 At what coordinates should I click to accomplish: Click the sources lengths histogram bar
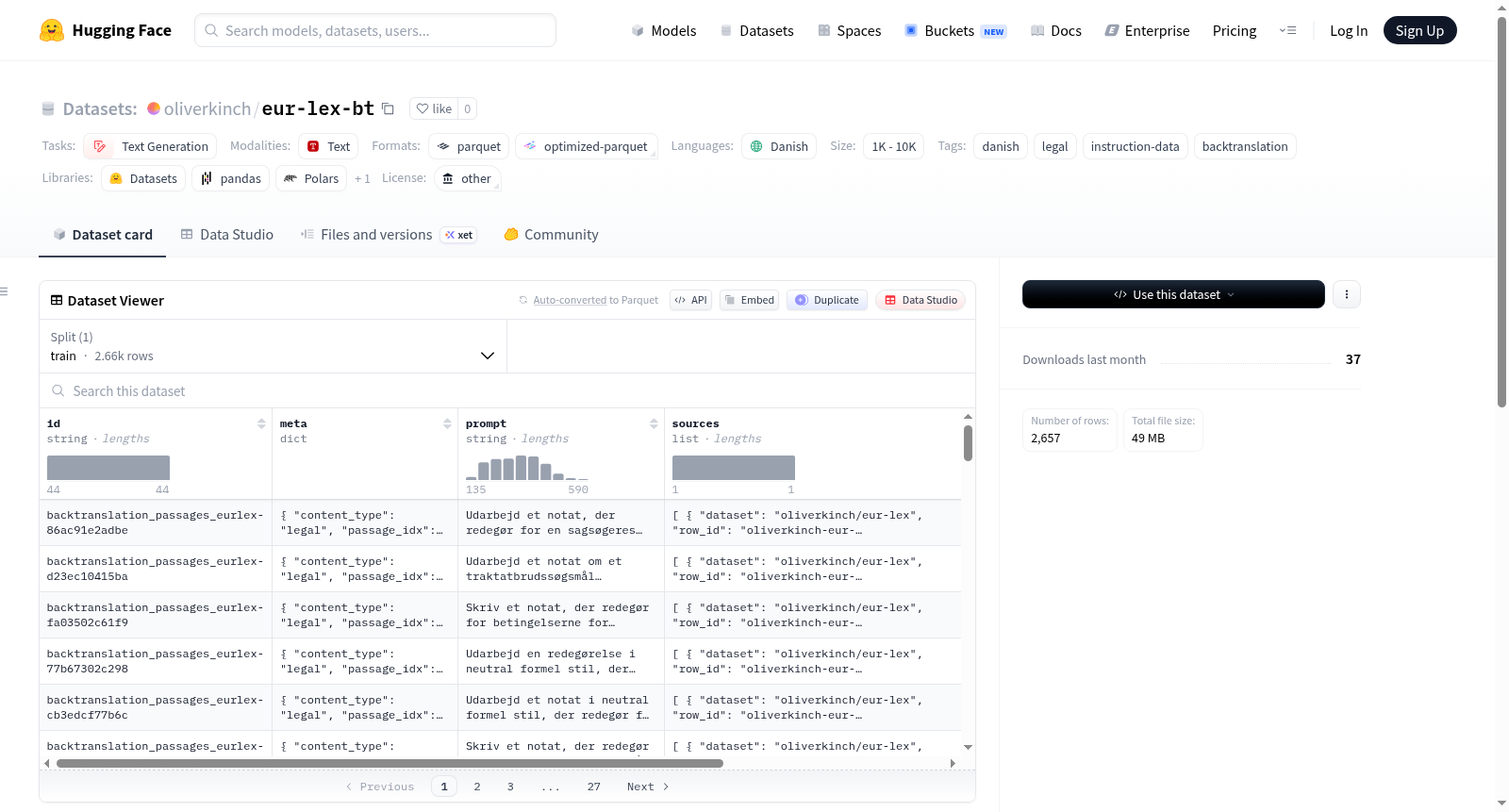click(x=734, y=468)
